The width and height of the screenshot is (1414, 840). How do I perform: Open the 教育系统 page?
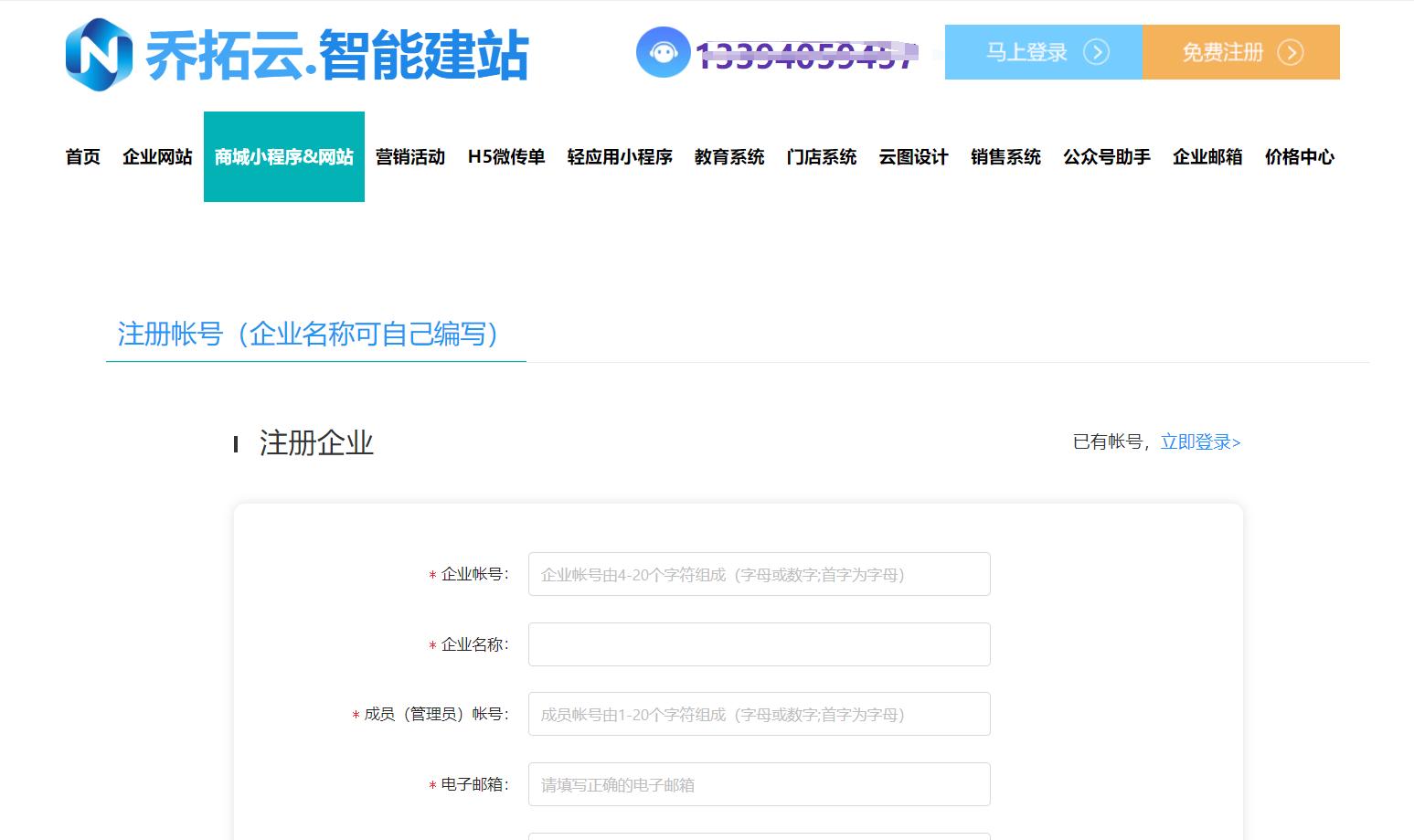[728, 157]
